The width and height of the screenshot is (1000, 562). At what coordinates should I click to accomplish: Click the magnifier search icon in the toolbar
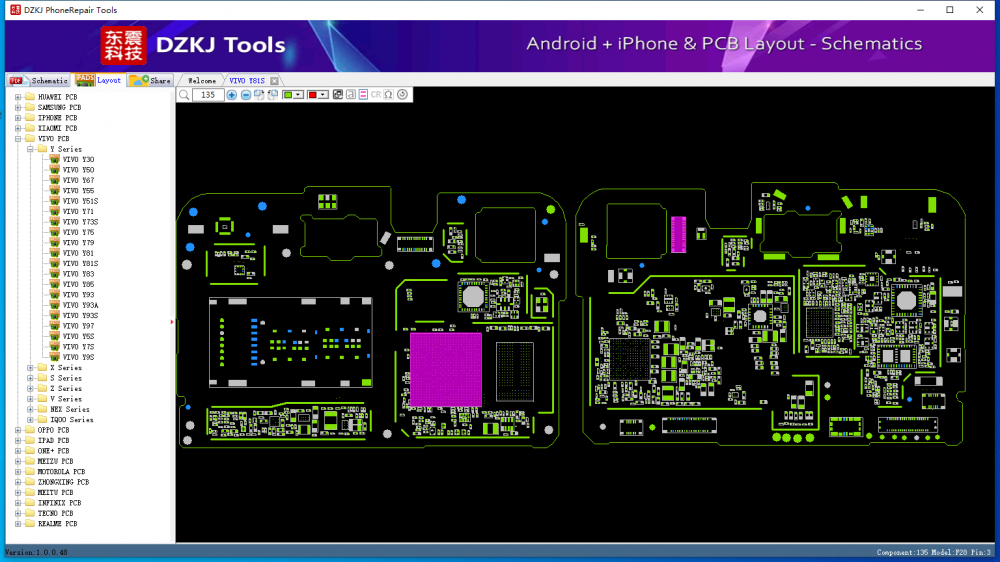click(x=184, y=94)
